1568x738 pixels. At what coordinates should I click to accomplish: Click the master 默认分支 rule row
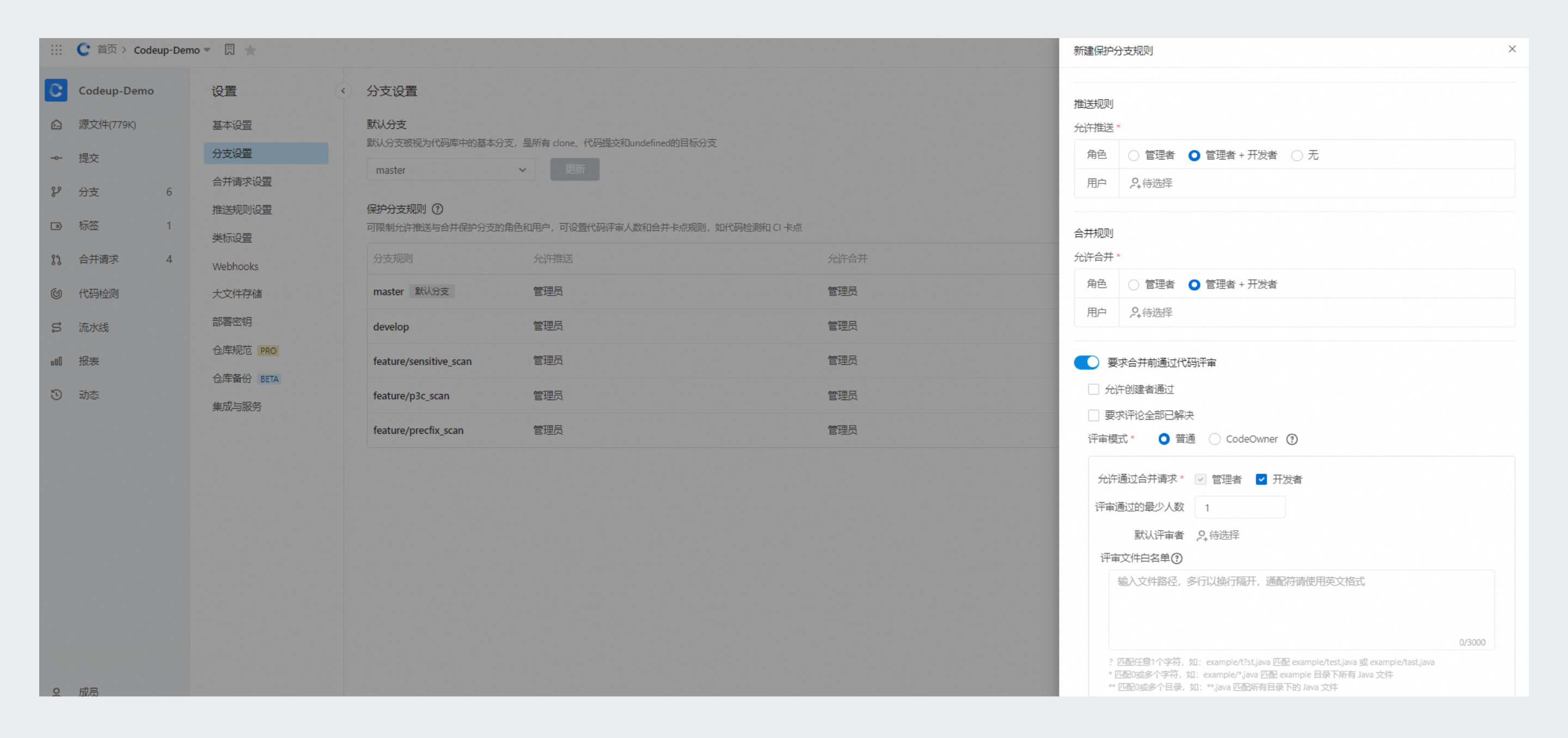pos(713,292)
